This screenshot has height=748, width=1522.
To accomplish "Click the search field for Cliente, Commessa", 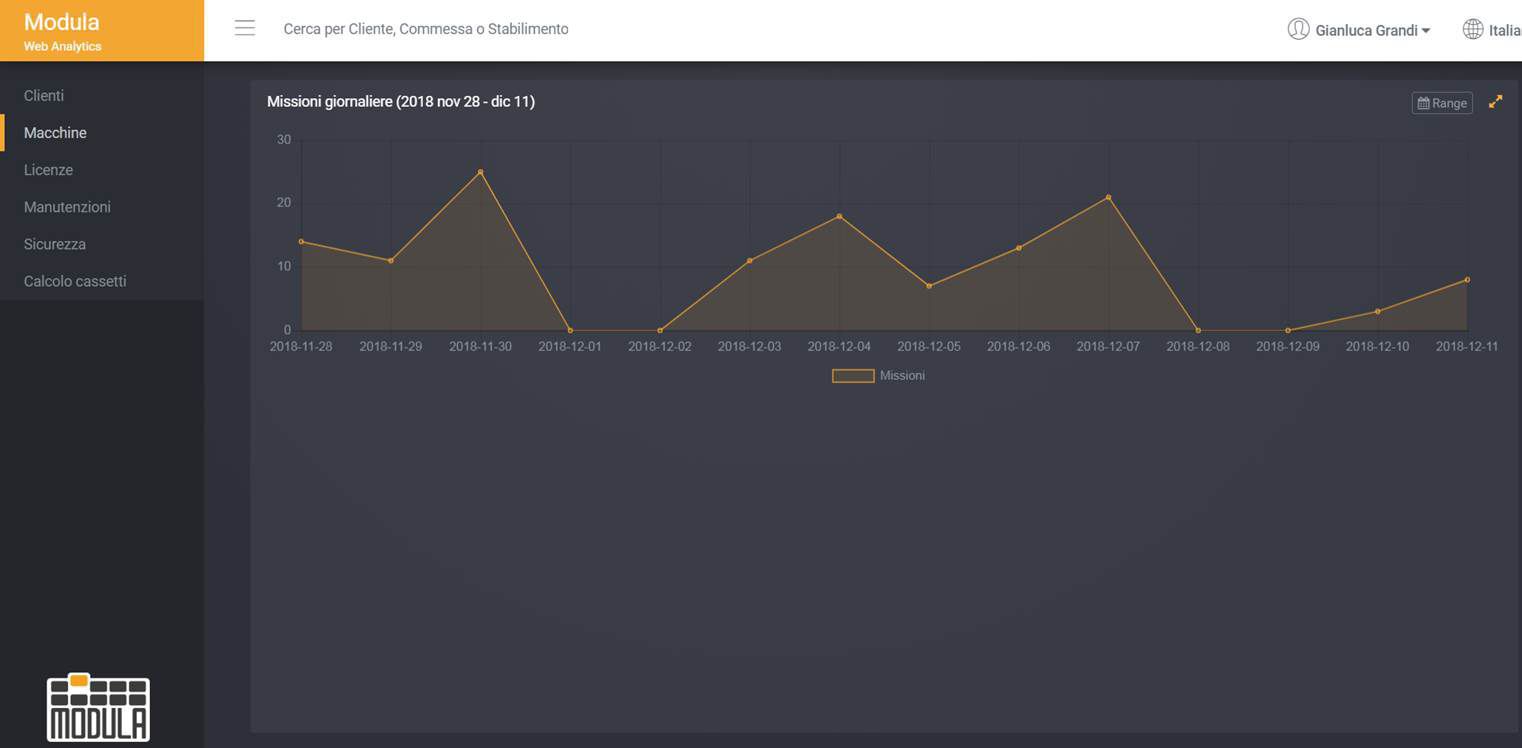I will point(426,29).
